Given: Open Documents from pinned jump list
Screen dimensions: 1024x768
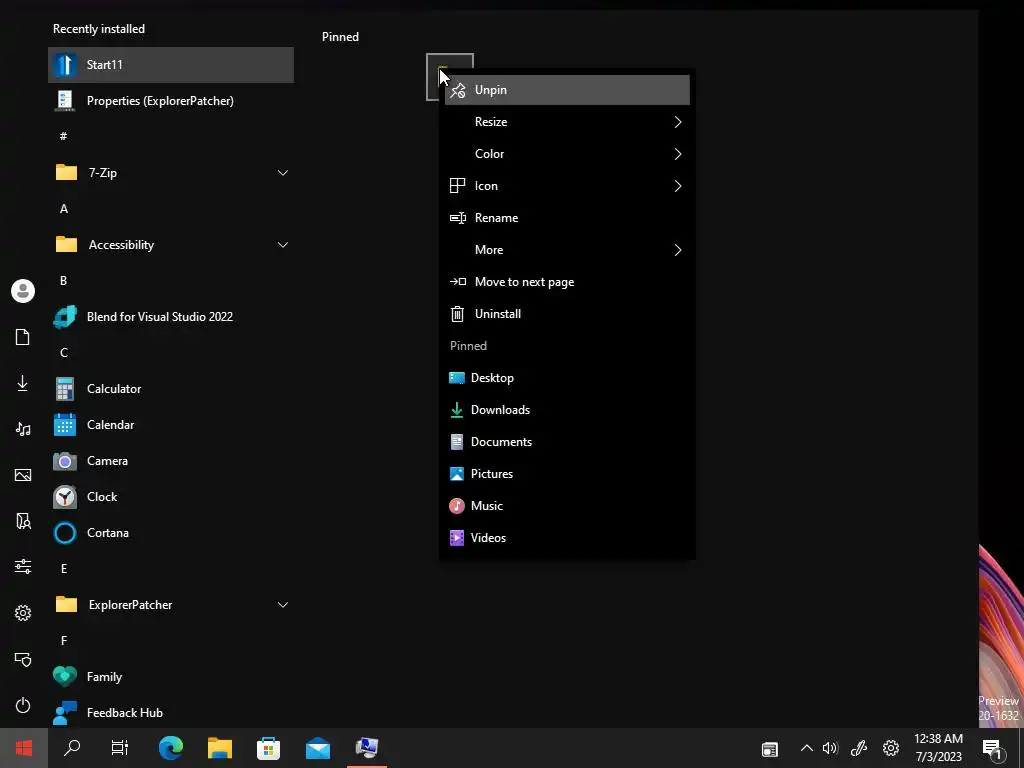Looking at the screenshot, I should [x=567, y=442].
